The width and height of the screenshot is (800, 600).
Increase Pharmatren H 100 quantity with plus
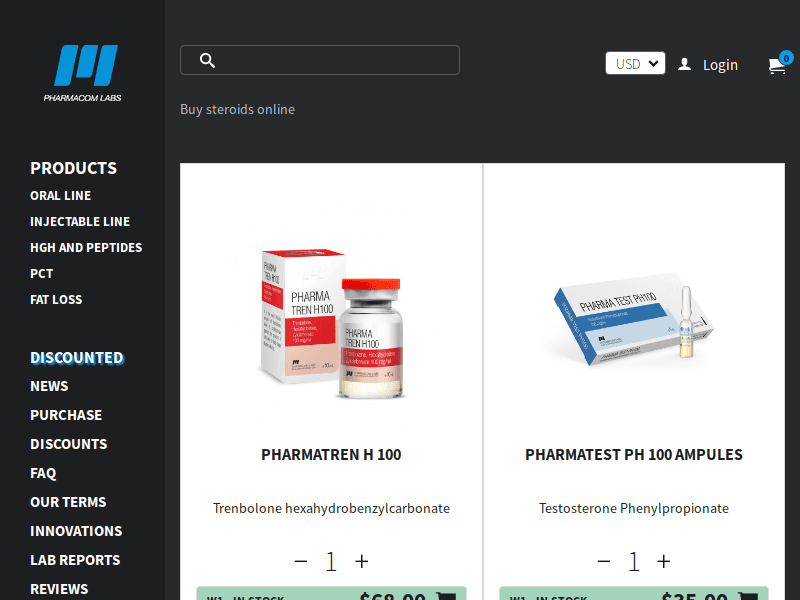(x=362, y=561)
